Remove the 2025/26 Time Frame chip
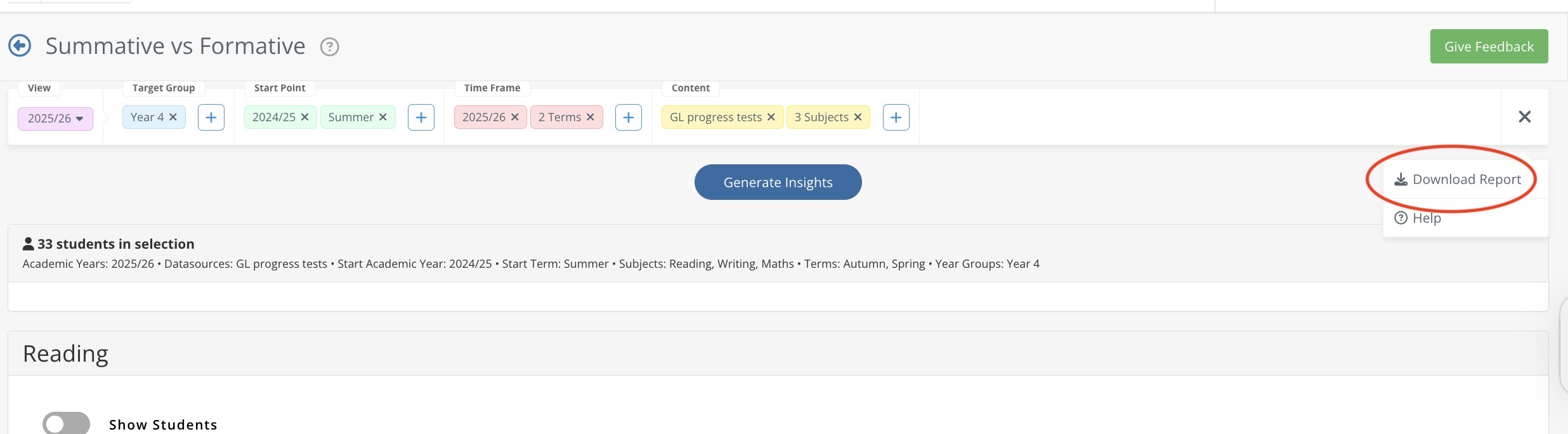This screenshot has height=434, width=1568. coord(515,117)
